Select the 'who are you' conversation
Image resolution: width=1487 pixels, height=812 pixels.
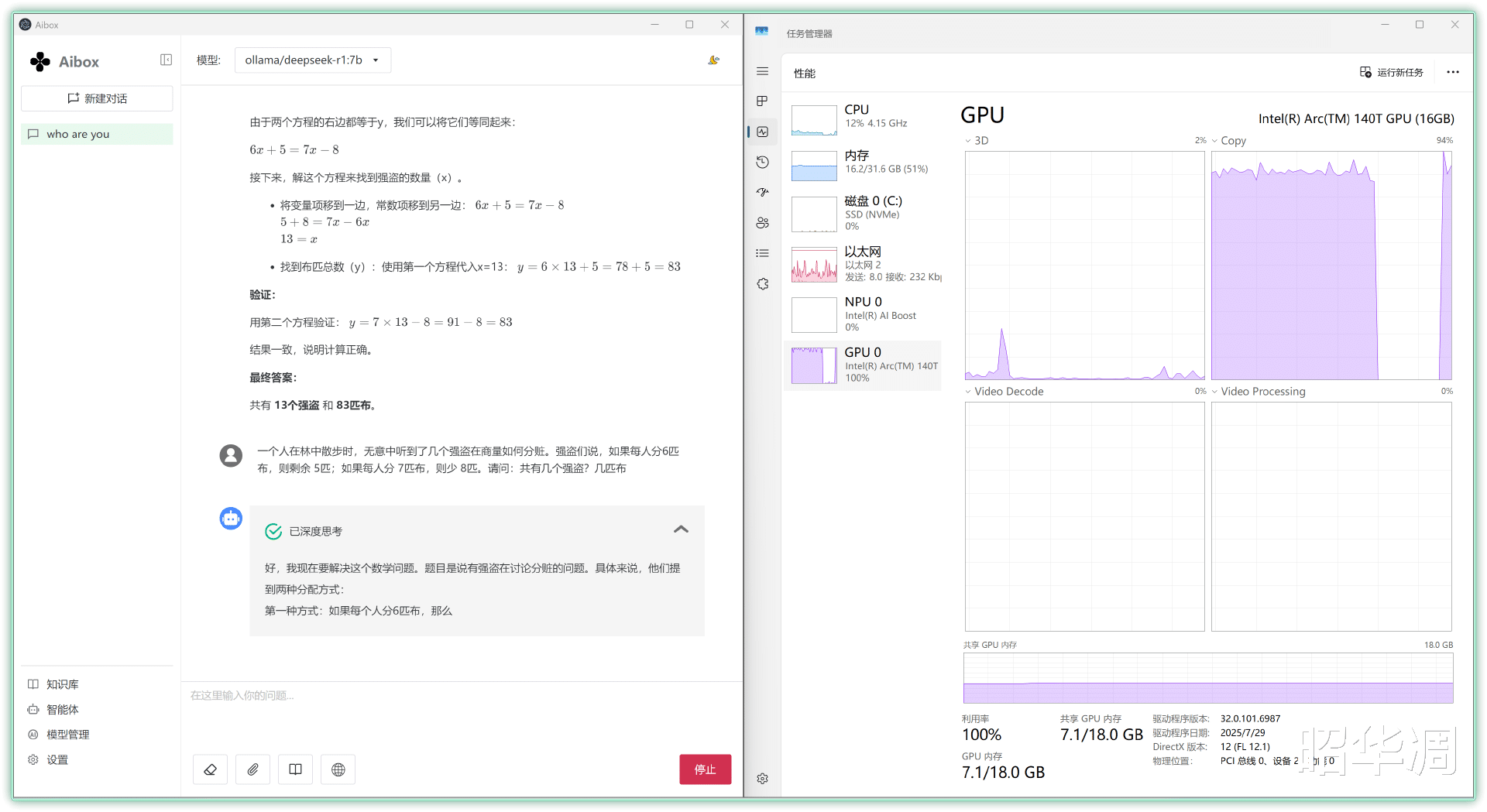pyautogui.click(x=97, y=134)
